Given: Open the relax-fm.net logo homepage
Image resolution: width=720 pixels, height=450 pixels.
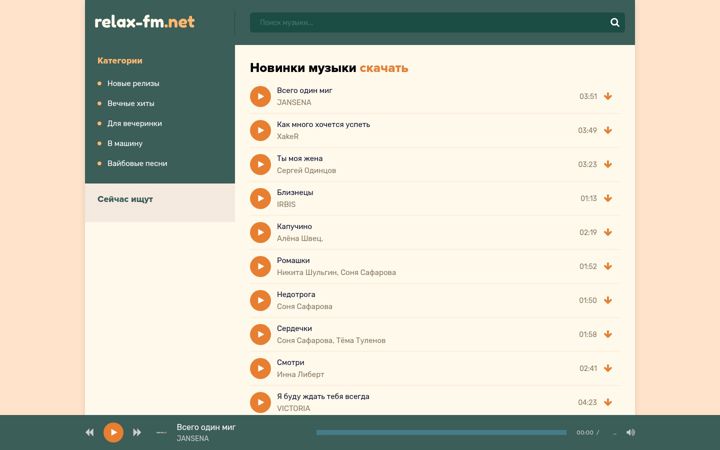Looking at the screenshot, I should (145, 22).
